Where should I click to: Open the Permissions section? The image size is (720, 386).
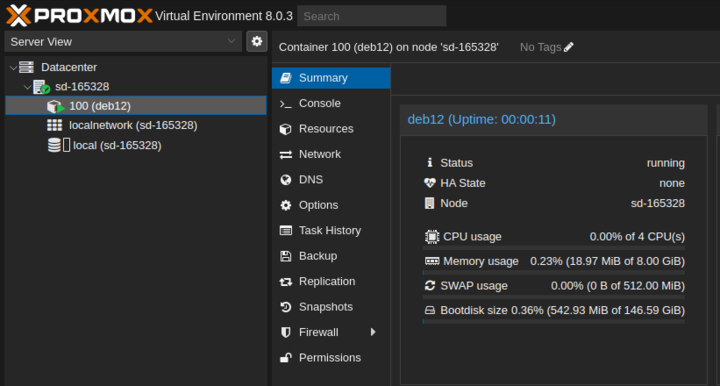pos(331,358)
